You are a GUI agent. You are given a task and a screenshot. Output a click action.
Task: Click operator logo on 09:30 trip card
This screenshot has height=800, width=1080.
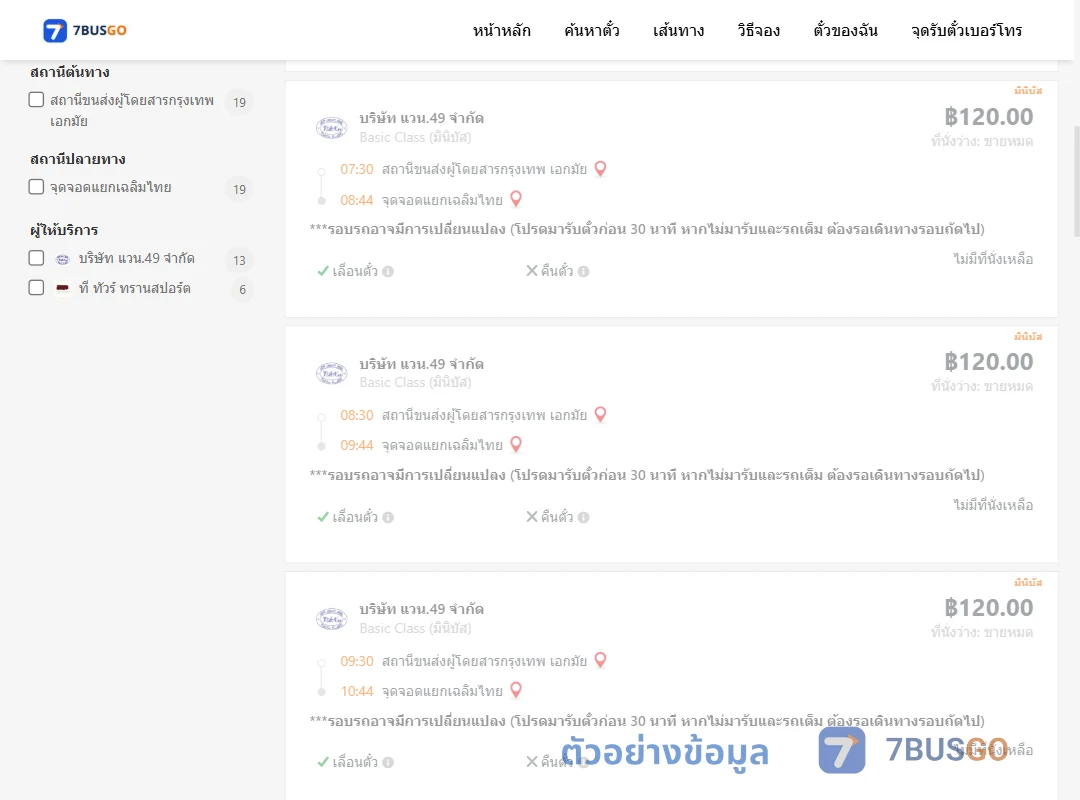pos(331,619)
